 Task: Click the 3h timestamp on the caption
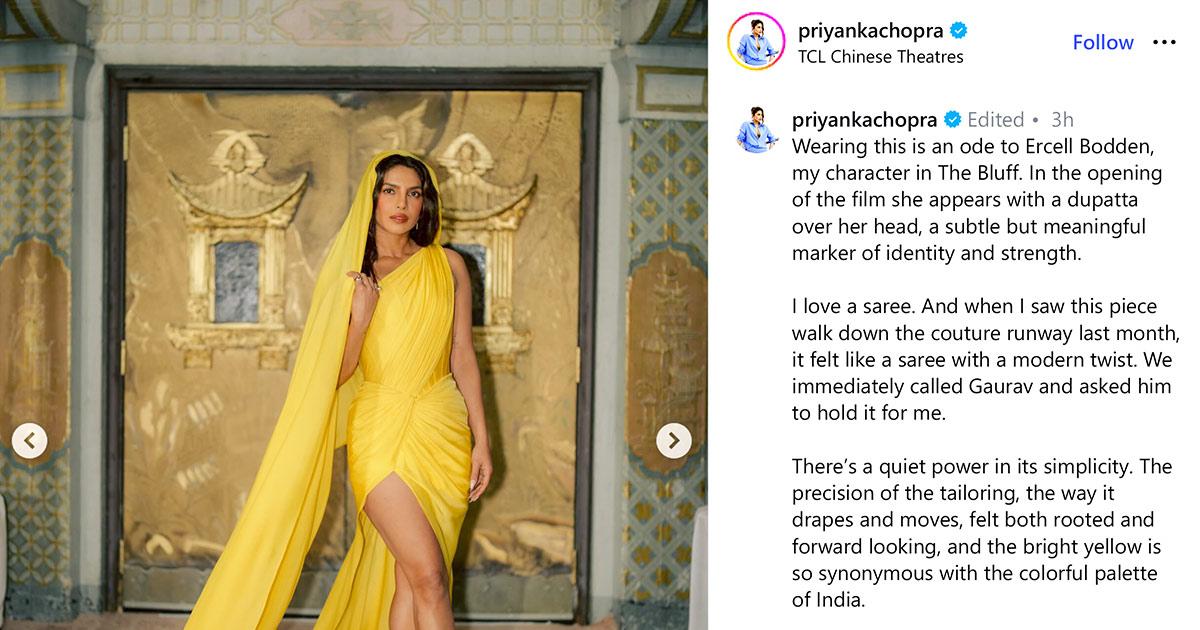pos(1062,120)
